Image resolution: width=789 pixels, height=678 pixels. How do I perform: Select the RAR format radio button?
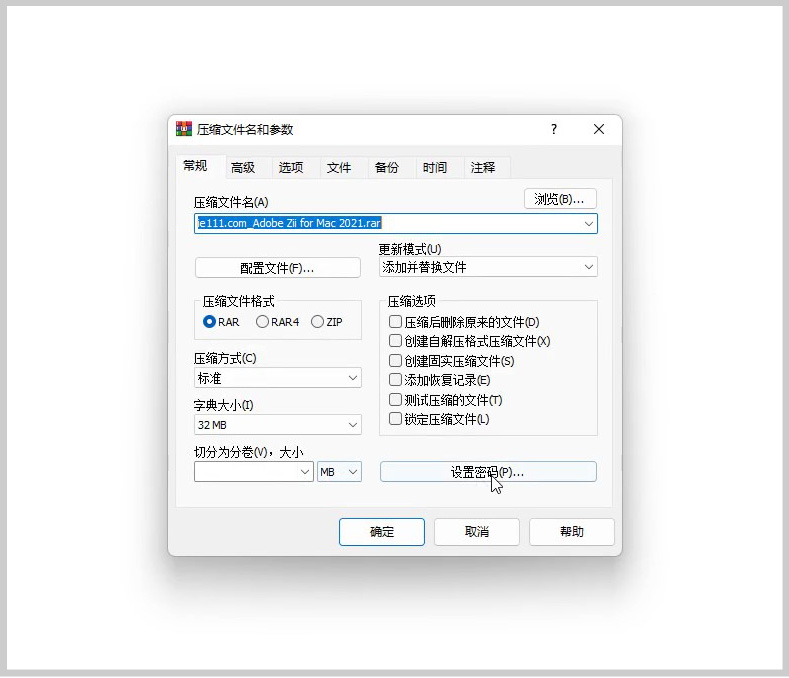[x=209, y=322]
